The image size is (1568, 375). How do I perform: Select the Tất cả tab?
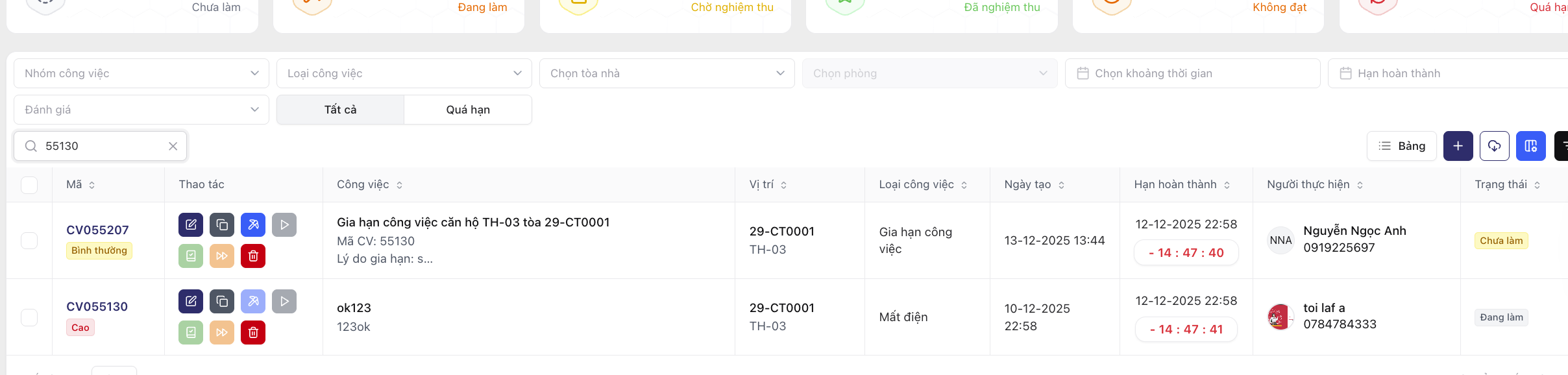tap(340, 110)
